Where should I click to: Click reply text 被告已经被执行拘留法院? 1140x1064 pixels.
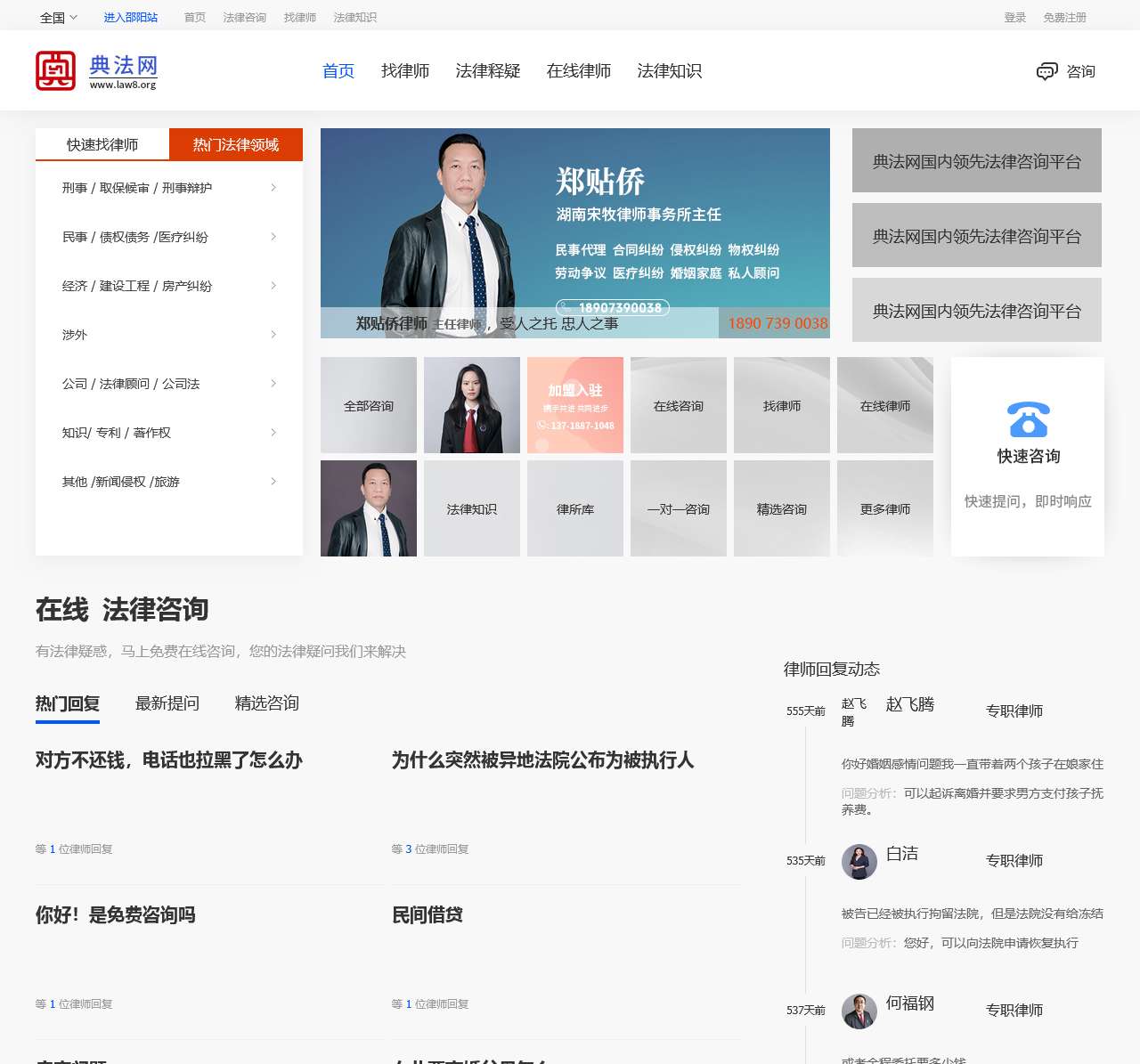973,913
